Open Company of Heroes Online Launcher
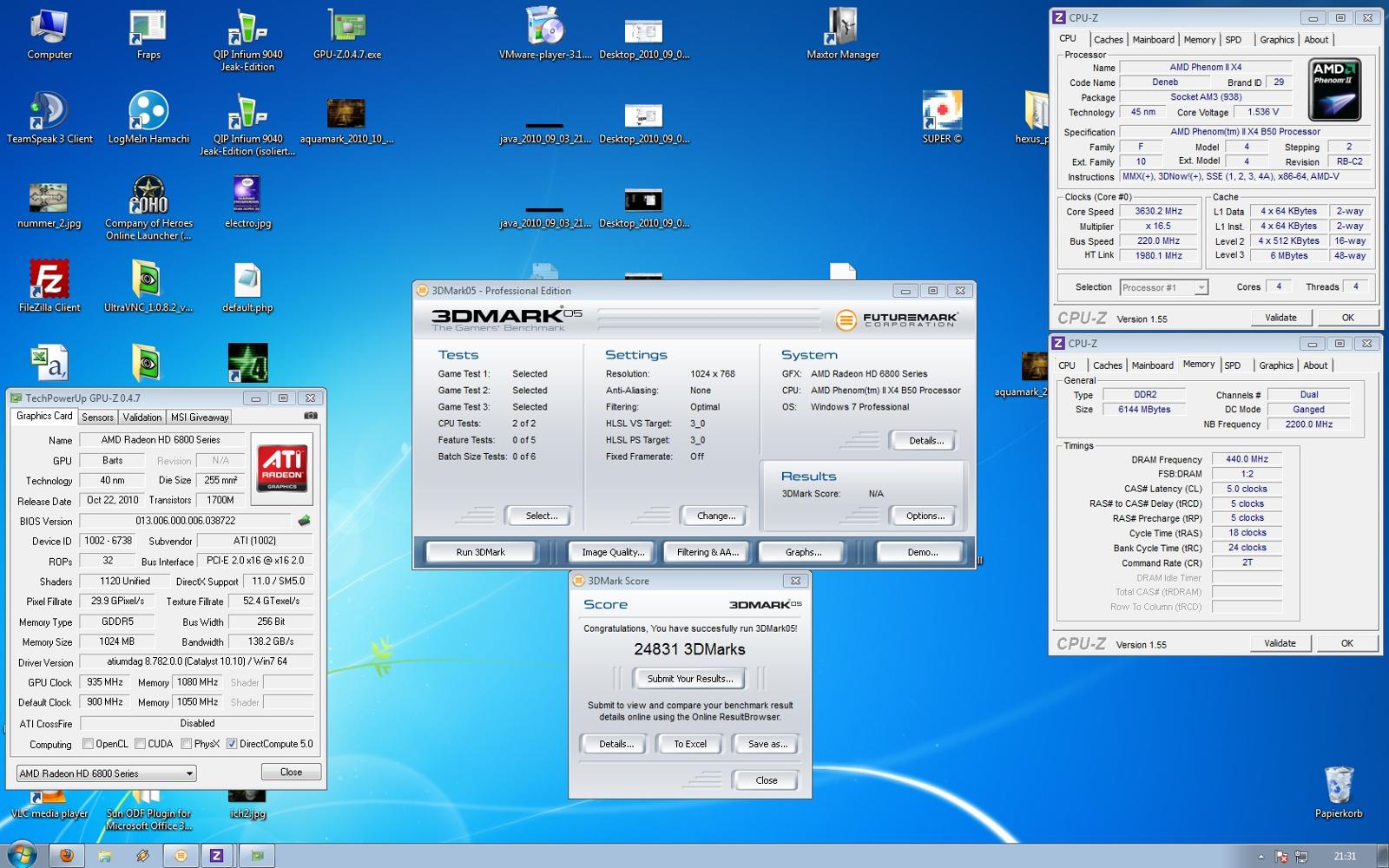1389x868 pixels. 148,208
